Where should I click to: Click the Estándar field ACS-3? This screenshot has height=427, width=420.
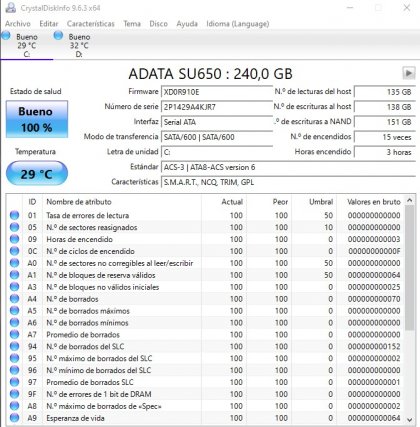pos(288,167)
